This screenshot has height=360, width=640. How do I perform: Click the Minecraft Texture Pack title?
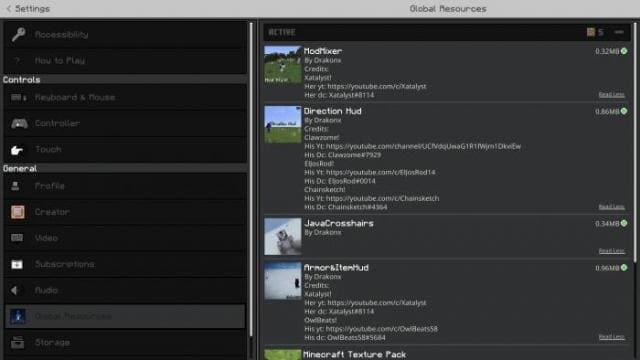click(355, 355)
